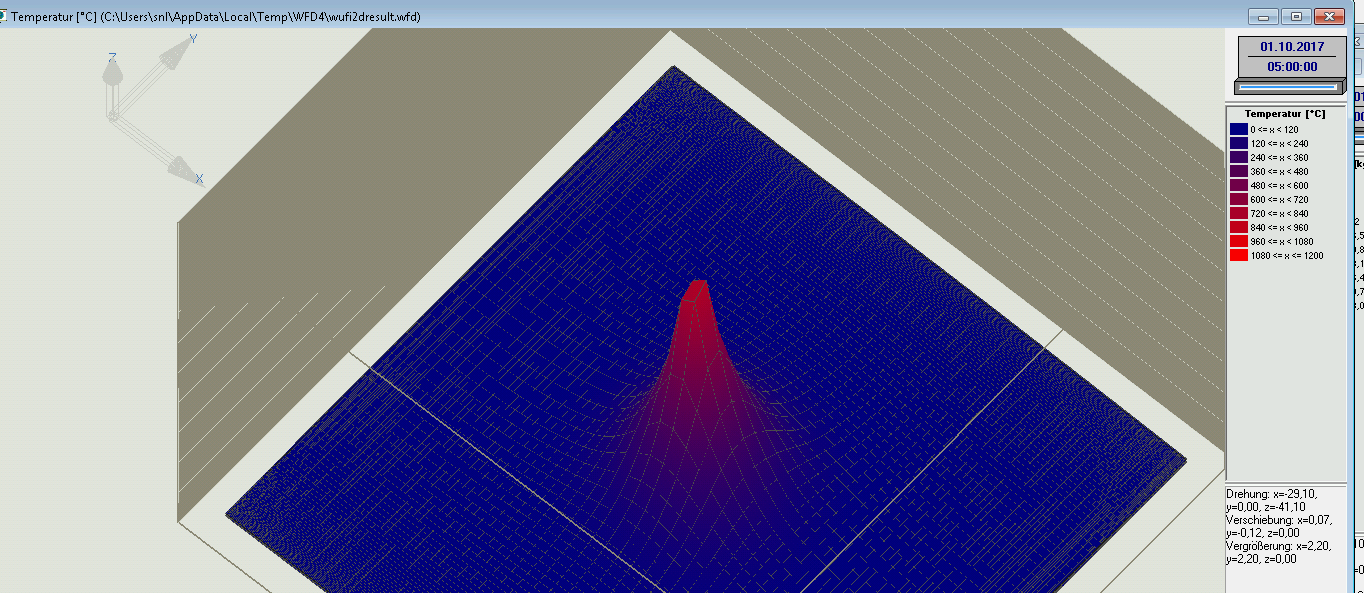Click the time progress bar under 05:00:00
Viewport: 1364px width, 593px height.
(1292, 88)
